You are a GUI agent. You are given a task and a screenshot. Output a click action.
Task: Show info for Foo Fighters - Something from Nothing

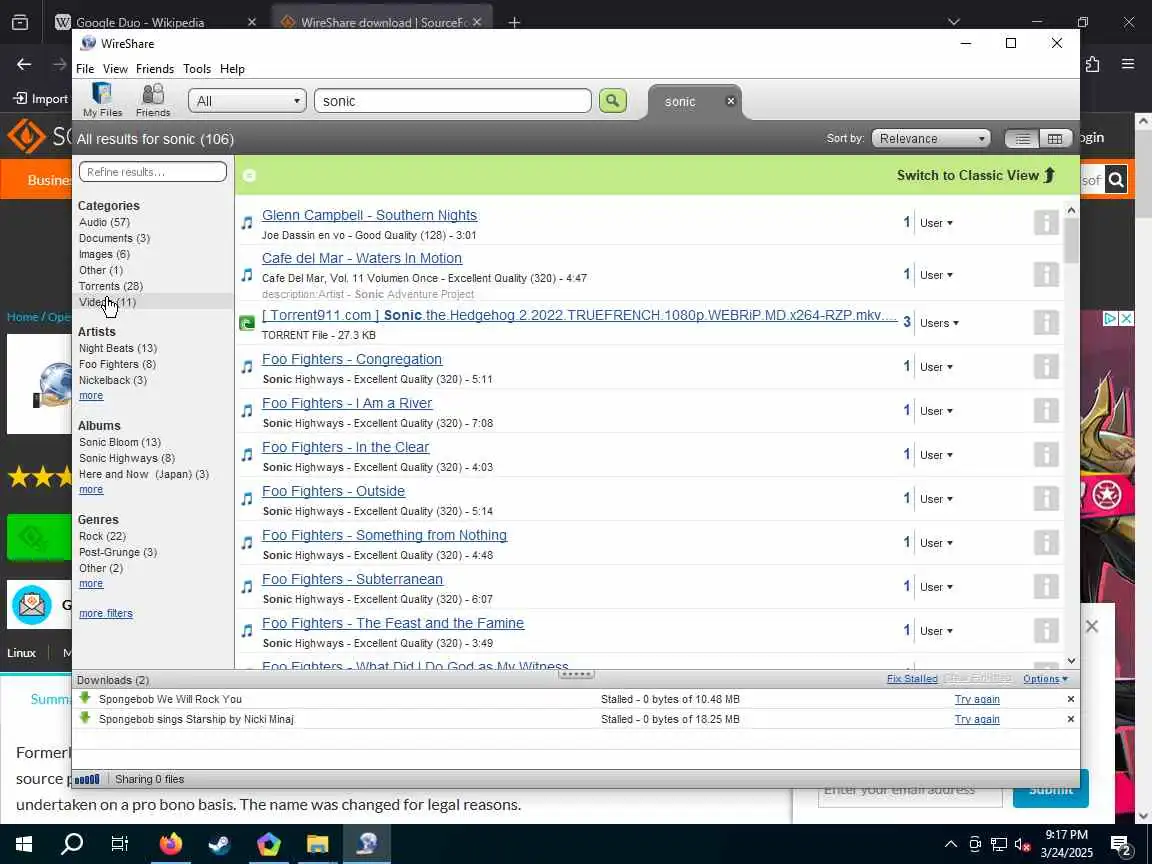pos(1045,542)
